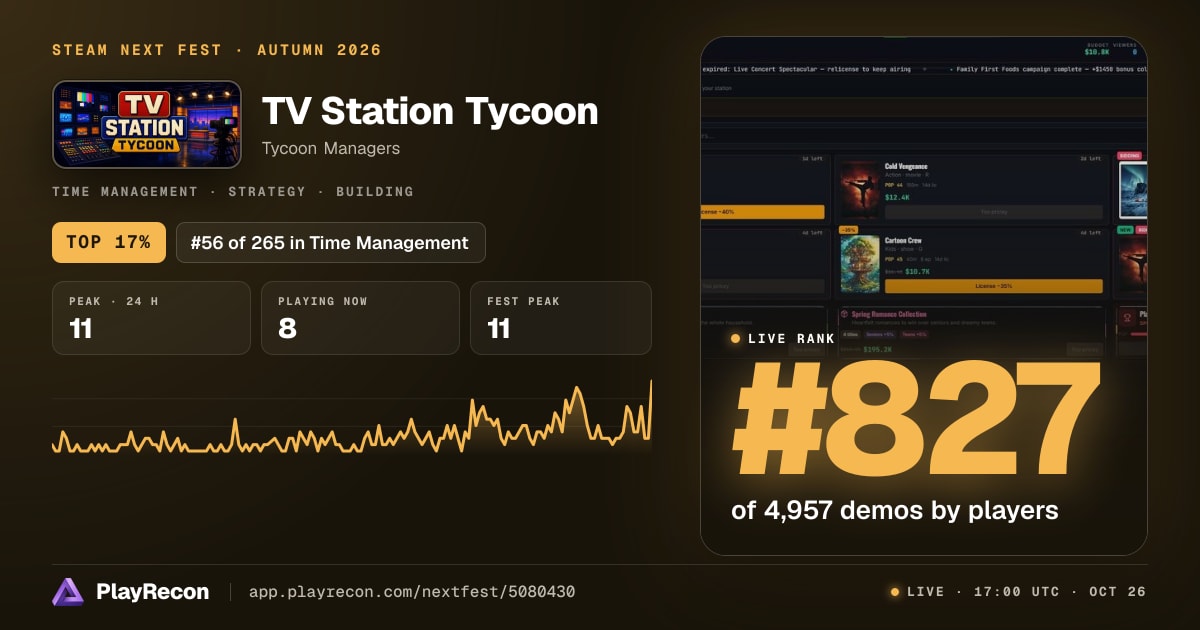Click the License -40% button

click(x=762, y=212)
